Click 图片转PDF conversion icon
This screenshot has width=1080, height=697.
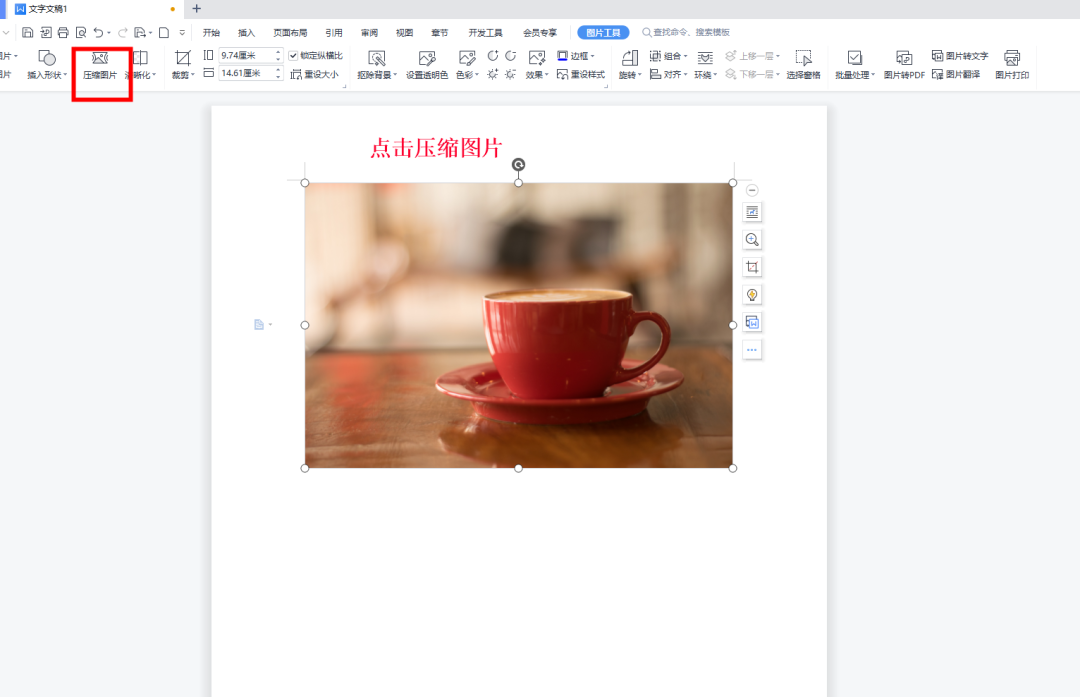tap(904, 65)
